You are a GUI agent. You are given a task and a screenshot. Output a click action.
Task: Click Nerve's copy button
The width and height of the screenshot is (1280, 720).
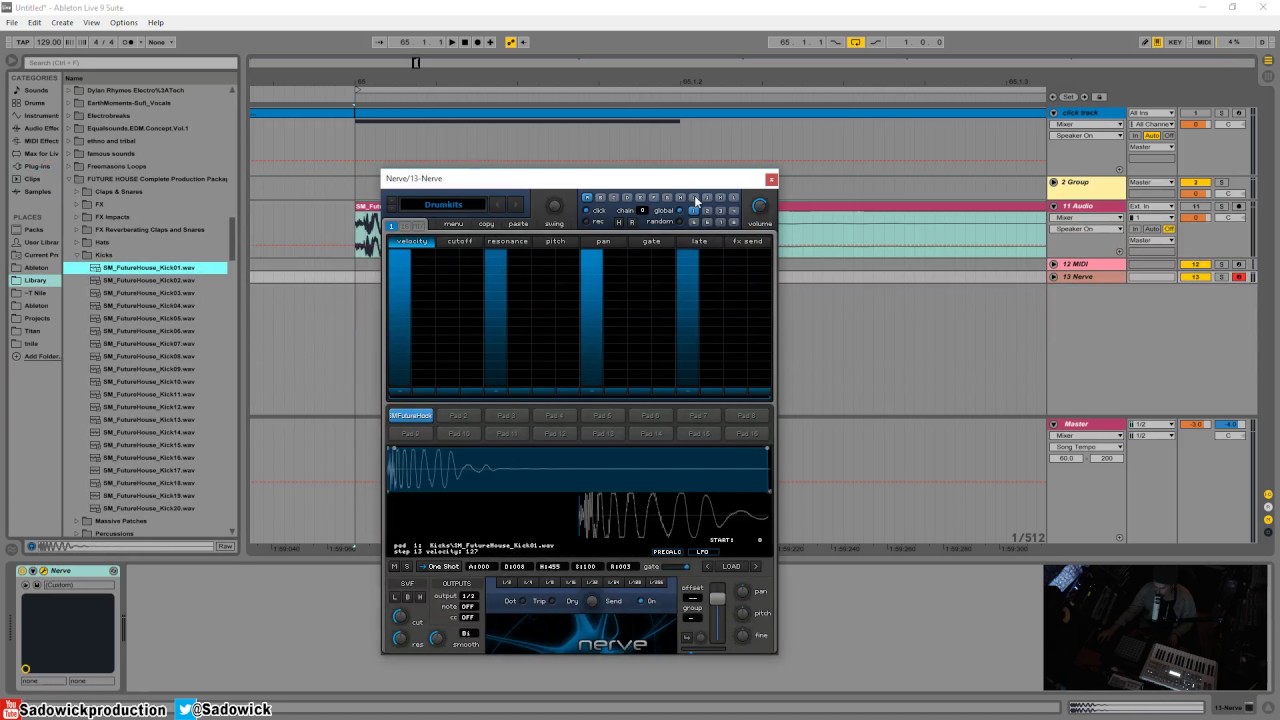point(486,224)
